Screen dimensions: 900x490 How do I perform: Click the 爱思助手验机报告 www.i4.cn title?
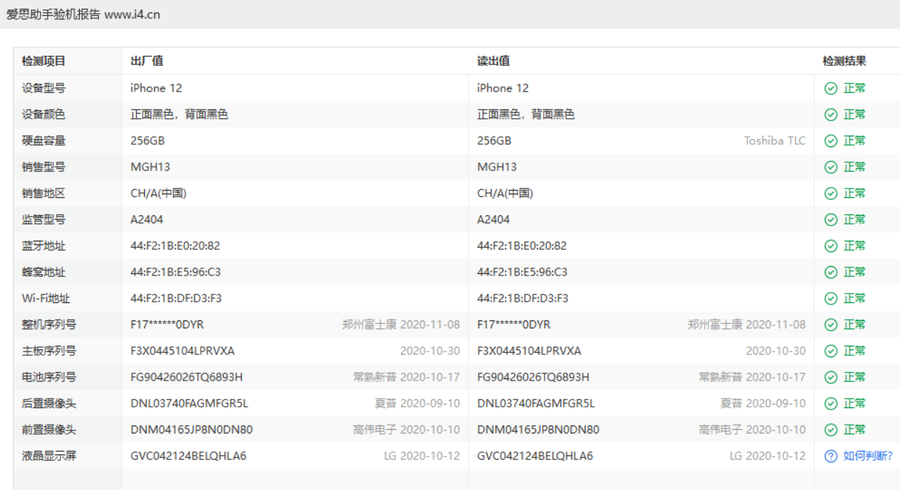[x=83, y=14]
